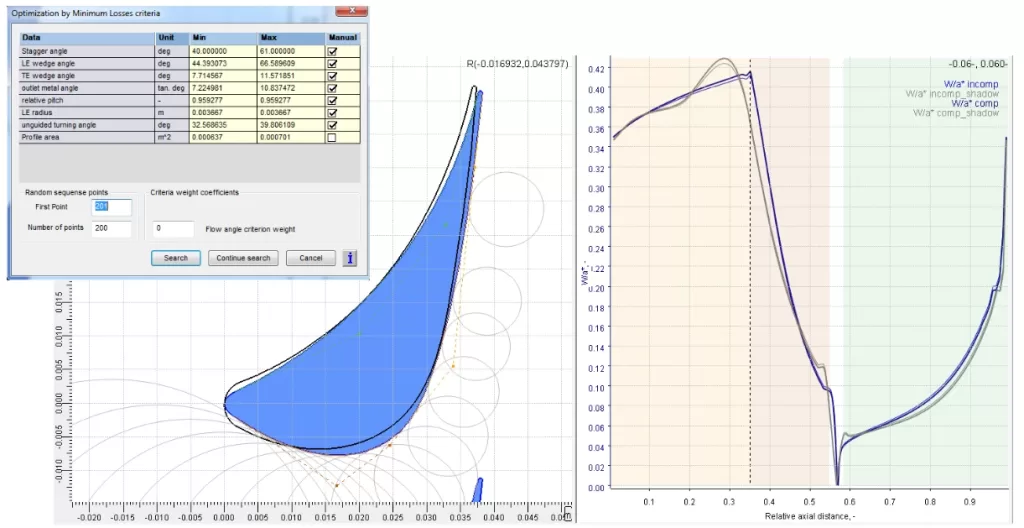The height and width of the screenshot is (528, 1024).
Task: Select Stagger angle Max value 61.000000
Action: click(x=291, y=51)
